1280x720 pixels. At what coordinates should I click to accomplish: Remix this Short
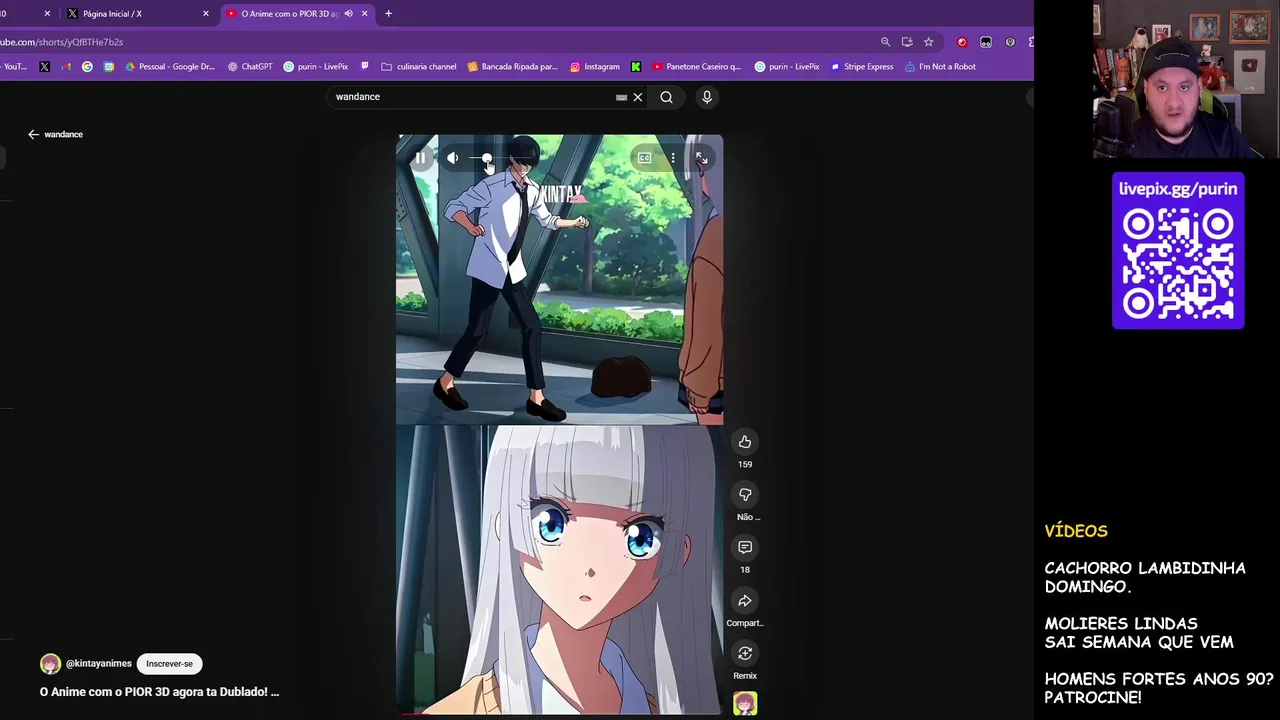click(x=745, y=654)
